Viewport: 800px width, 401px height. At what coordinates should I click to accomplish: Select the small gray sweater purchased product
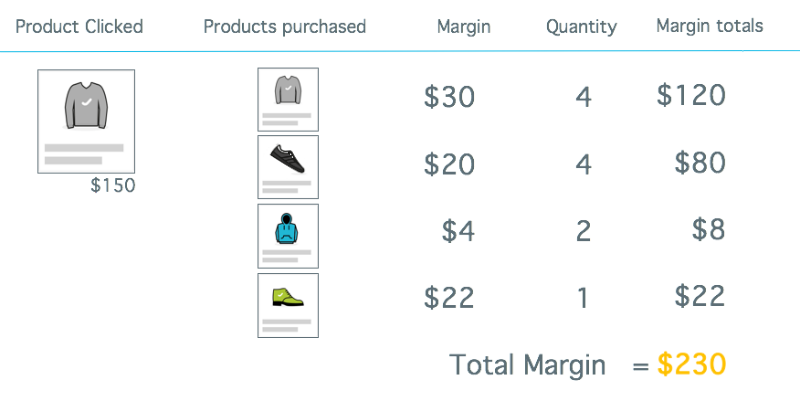(x=288, y=91)
